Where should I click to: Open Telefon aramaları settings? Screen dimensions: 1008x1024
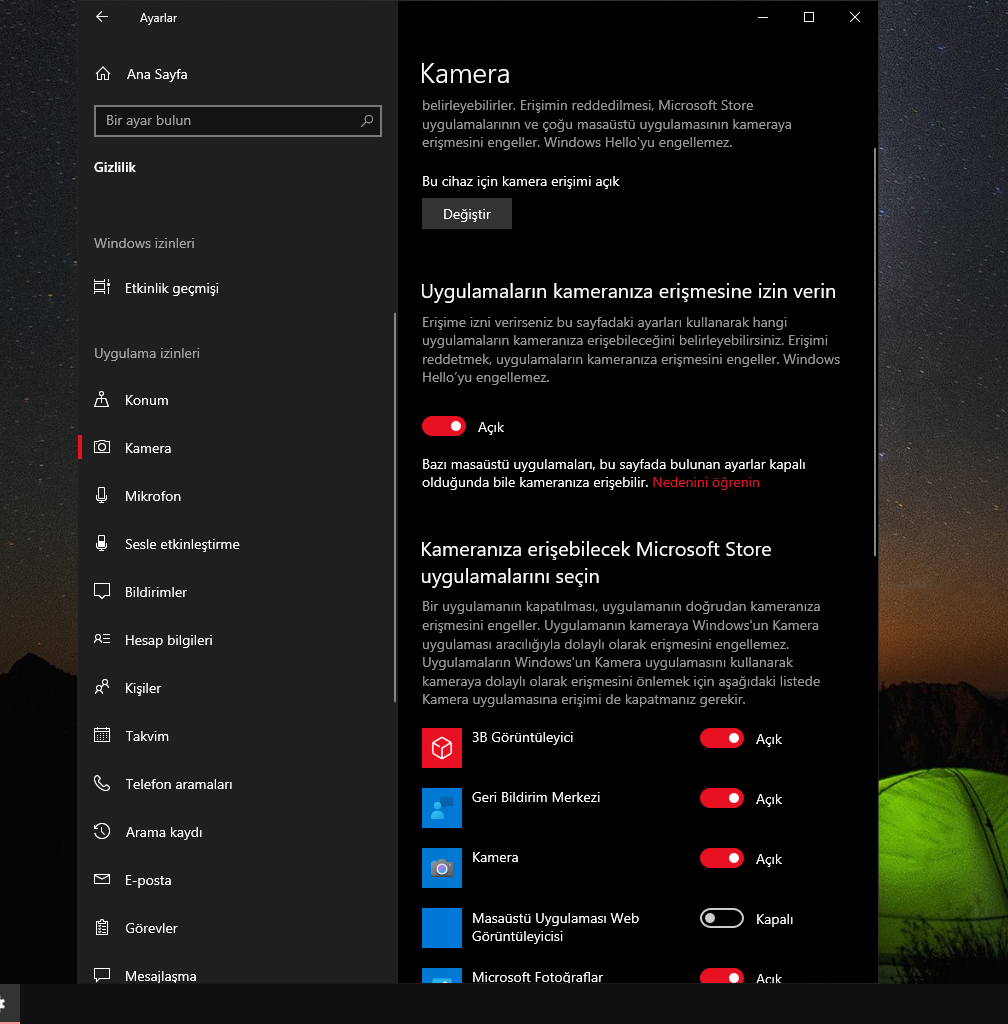click(236, 784)
